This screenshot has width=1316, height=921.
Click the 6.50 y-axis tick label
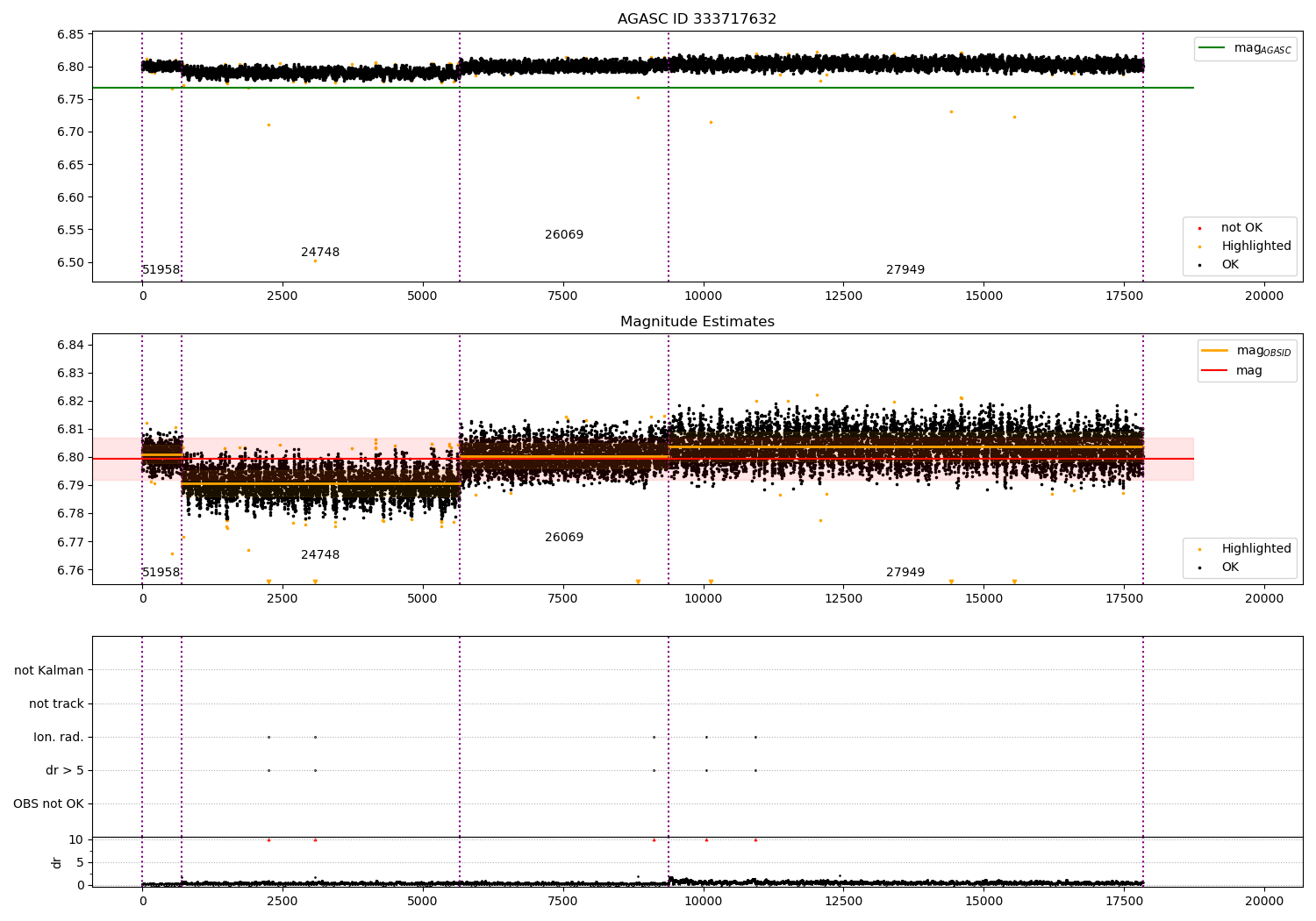(71, 263)
